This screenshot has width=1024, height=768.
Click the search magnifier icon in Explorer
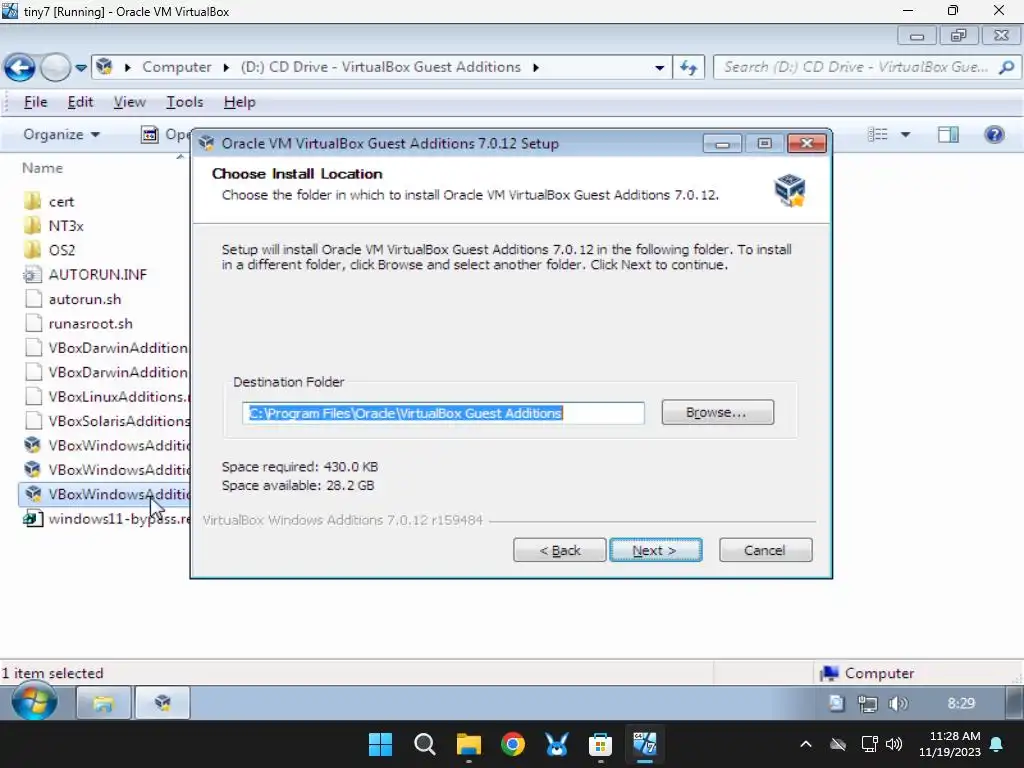pos(1006,67)
